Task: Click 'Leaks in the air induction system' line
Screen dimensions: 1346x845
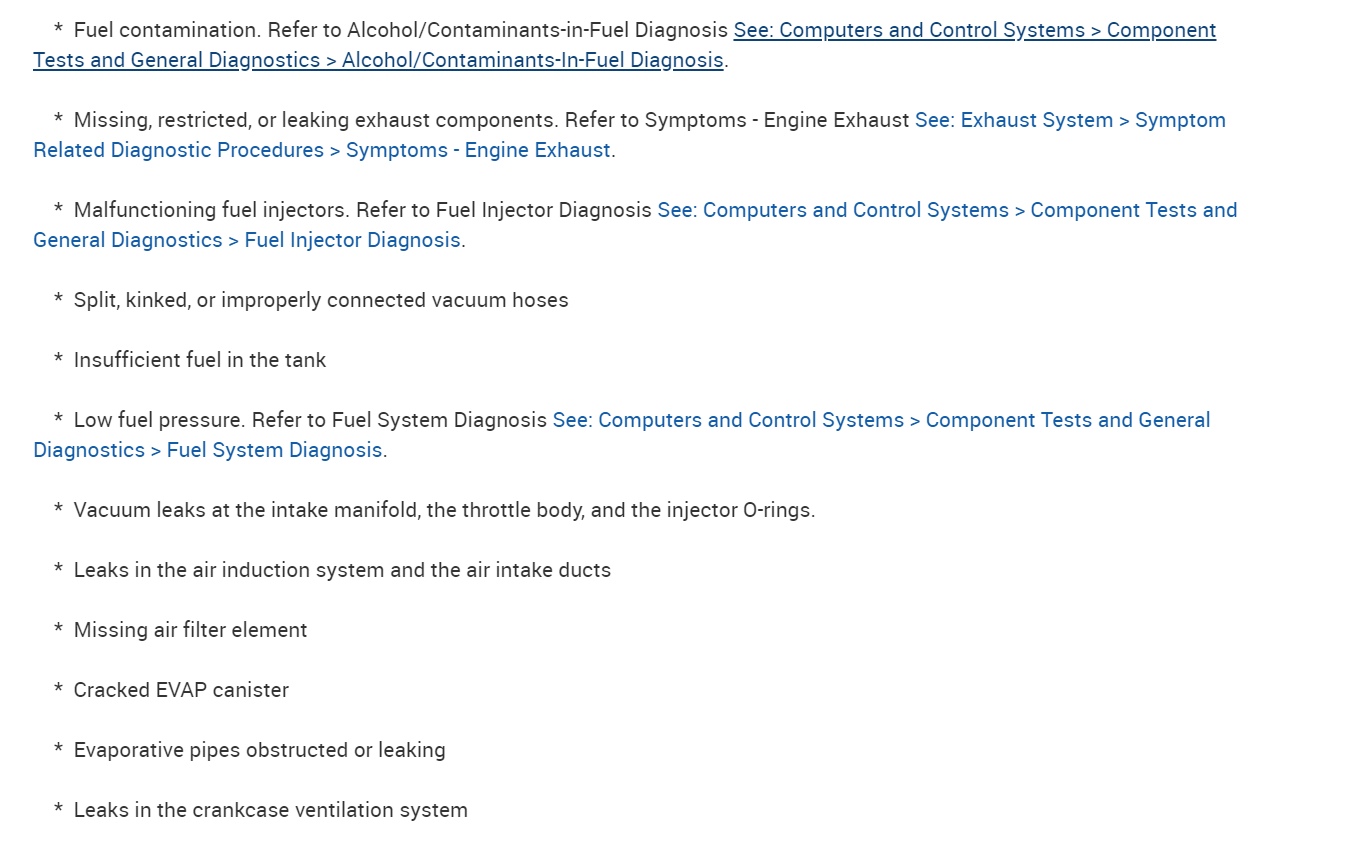Action: [342, 570]
